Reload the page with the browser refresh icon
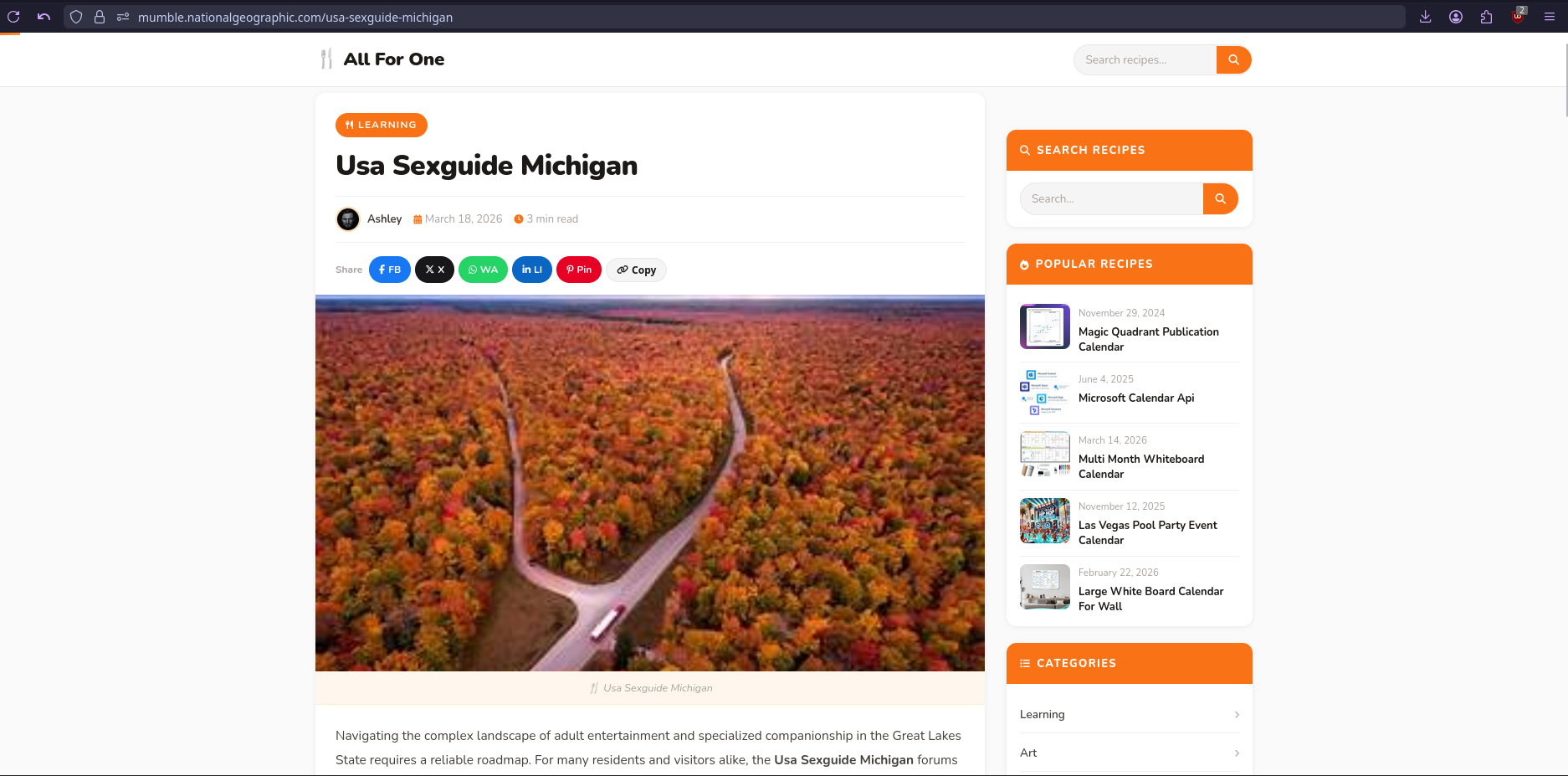 (13, 17)
